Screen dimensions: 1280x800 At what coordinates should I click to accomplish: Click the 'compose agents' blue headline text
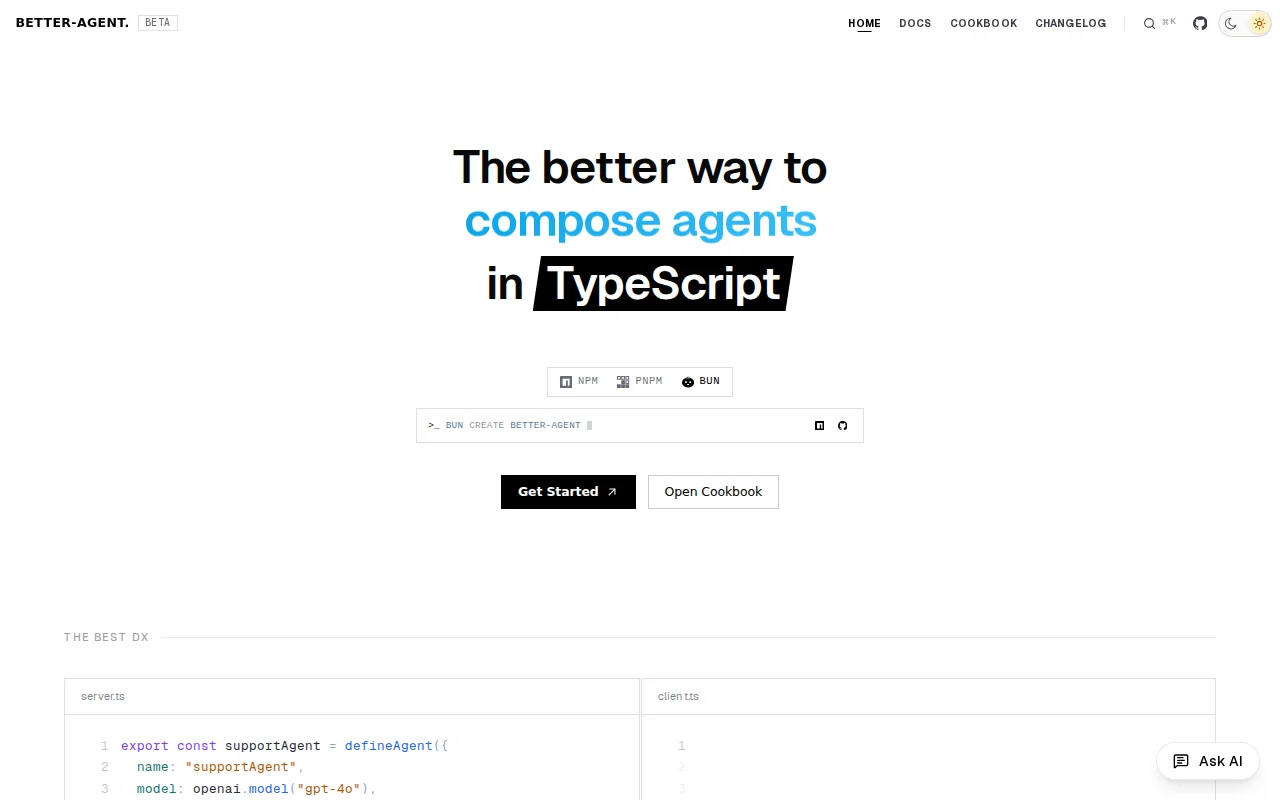641,221
